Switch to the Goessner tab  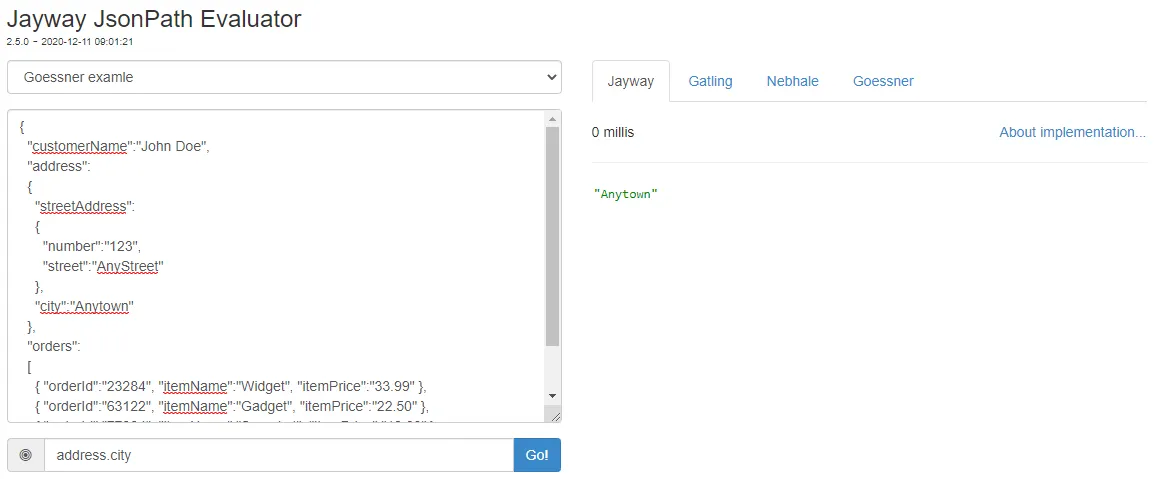[x=883, y=81]
